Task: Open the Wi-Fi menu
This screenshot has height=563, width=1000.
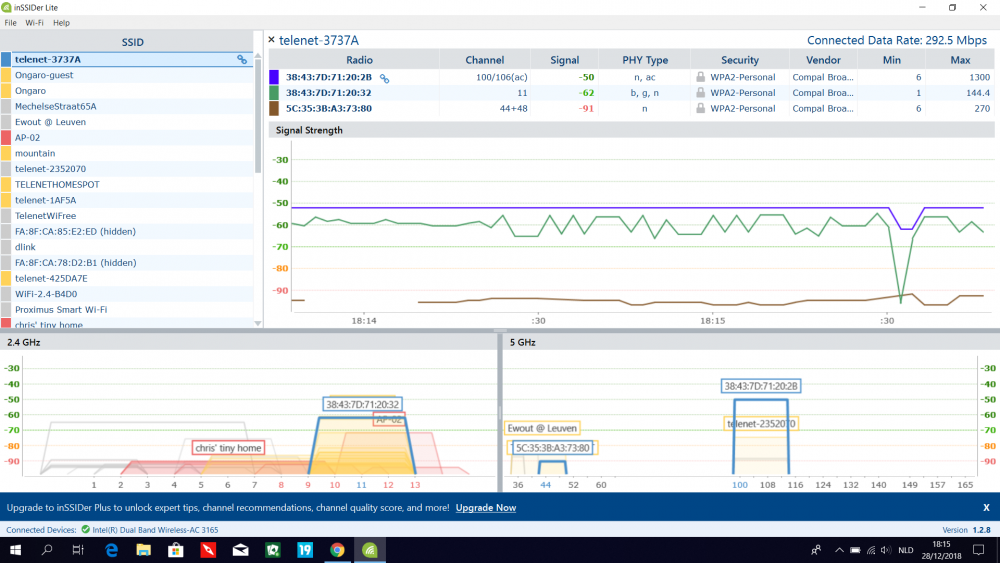Action: point(34,22)
